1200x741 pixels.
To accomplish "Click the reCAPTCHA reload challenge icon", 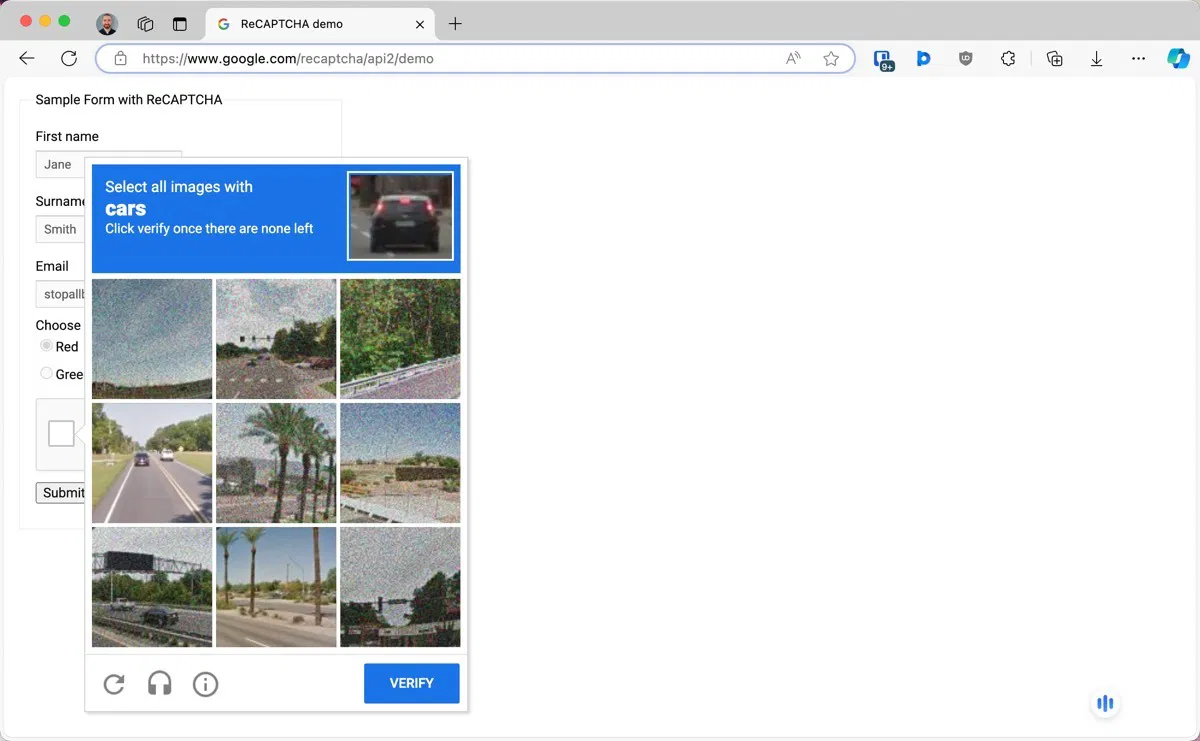I will [114, 684].
